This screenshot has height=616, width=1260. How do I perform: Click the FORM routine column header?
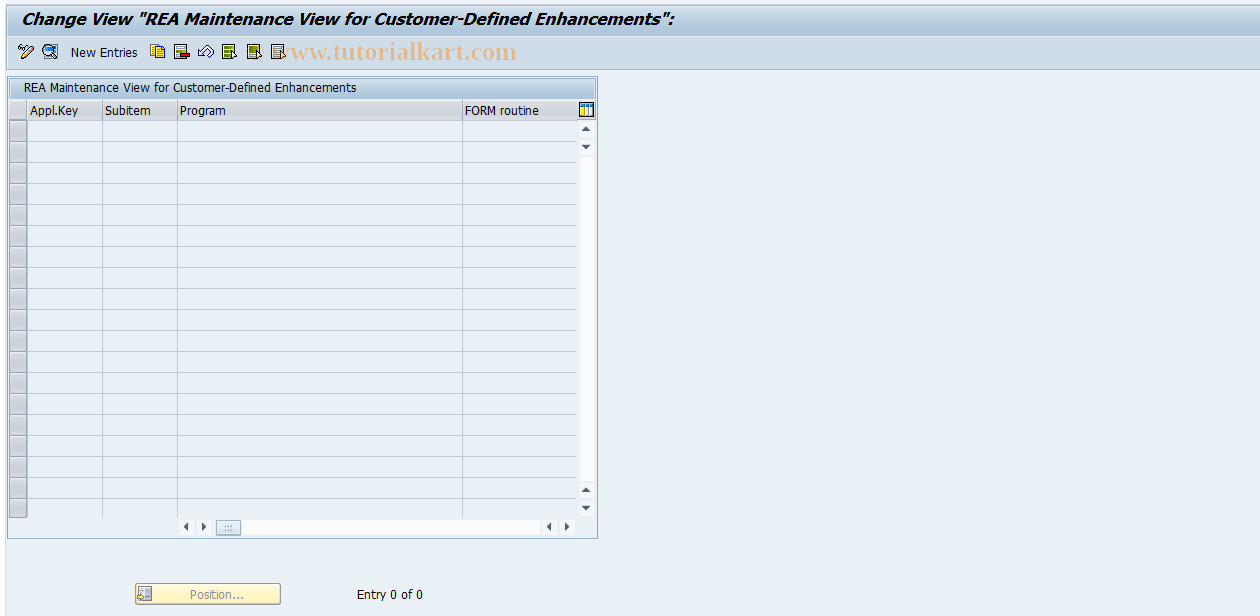[x=520, y=111]
